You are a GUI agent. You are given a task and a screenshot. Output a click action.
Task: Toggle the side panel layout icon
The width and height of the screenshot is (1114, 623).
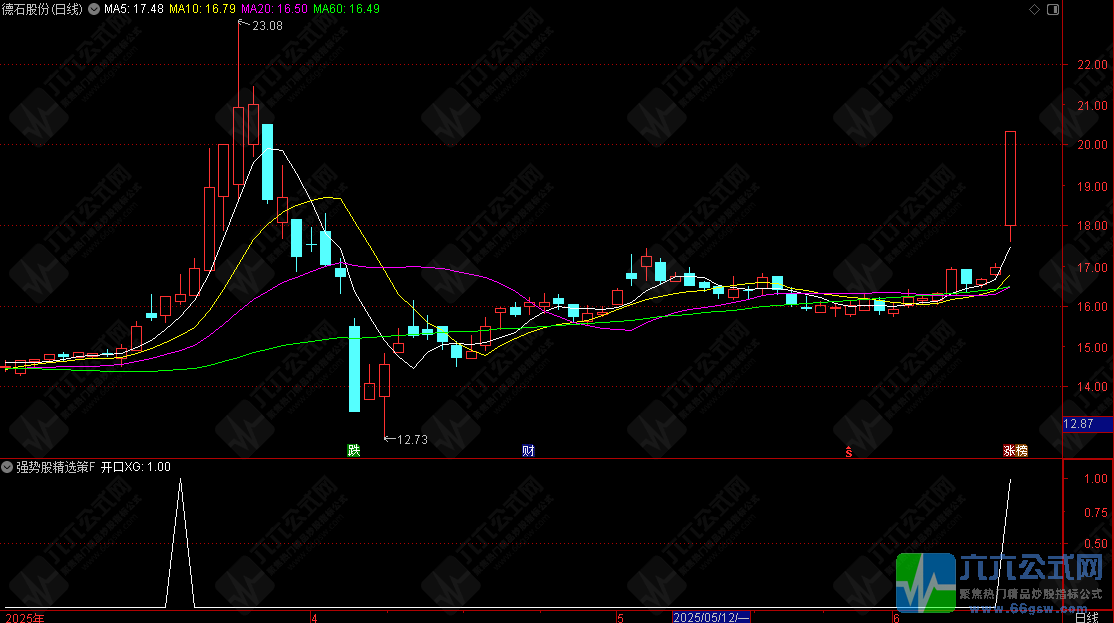tap(1051, 9)
